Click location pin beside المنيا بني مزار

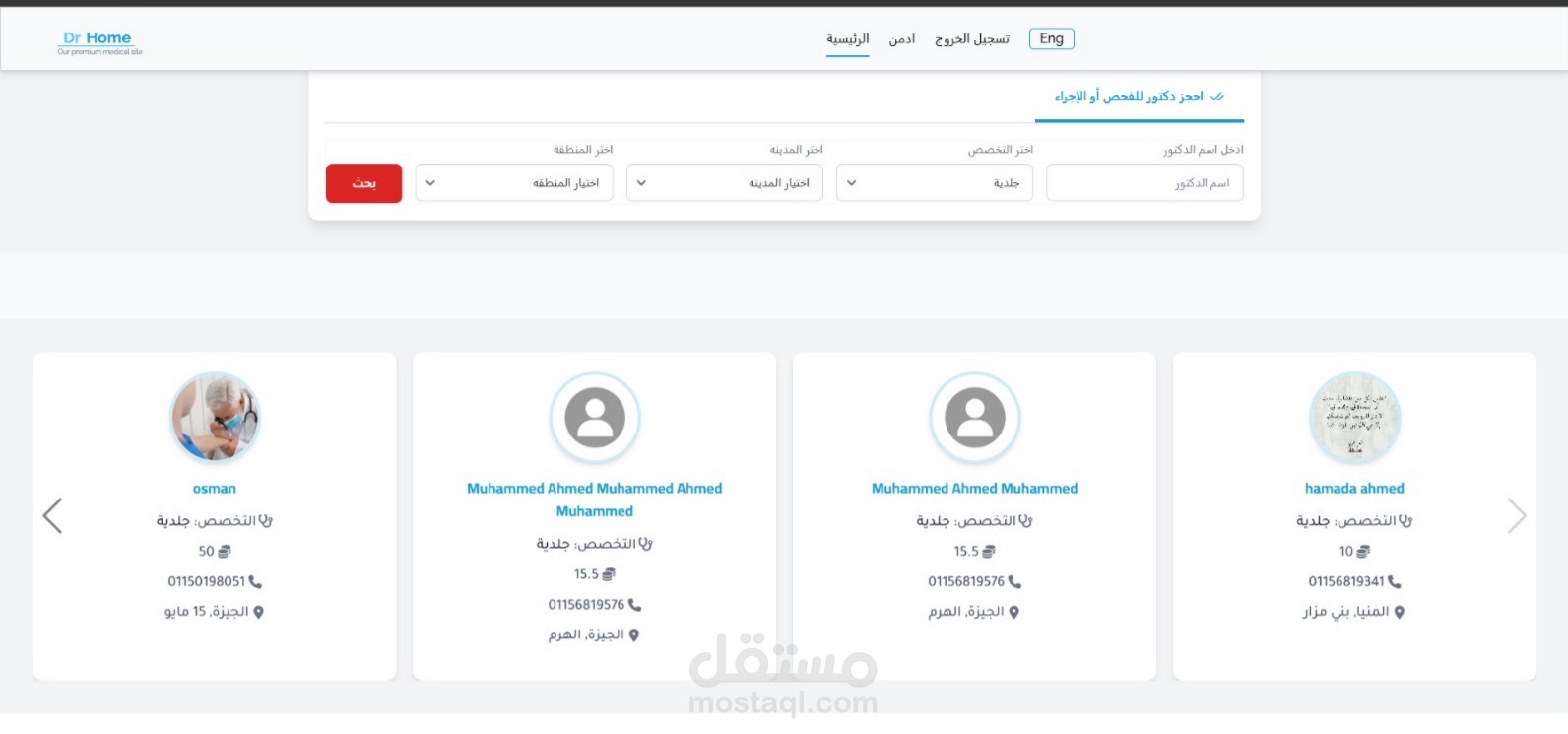point(1400,613)
